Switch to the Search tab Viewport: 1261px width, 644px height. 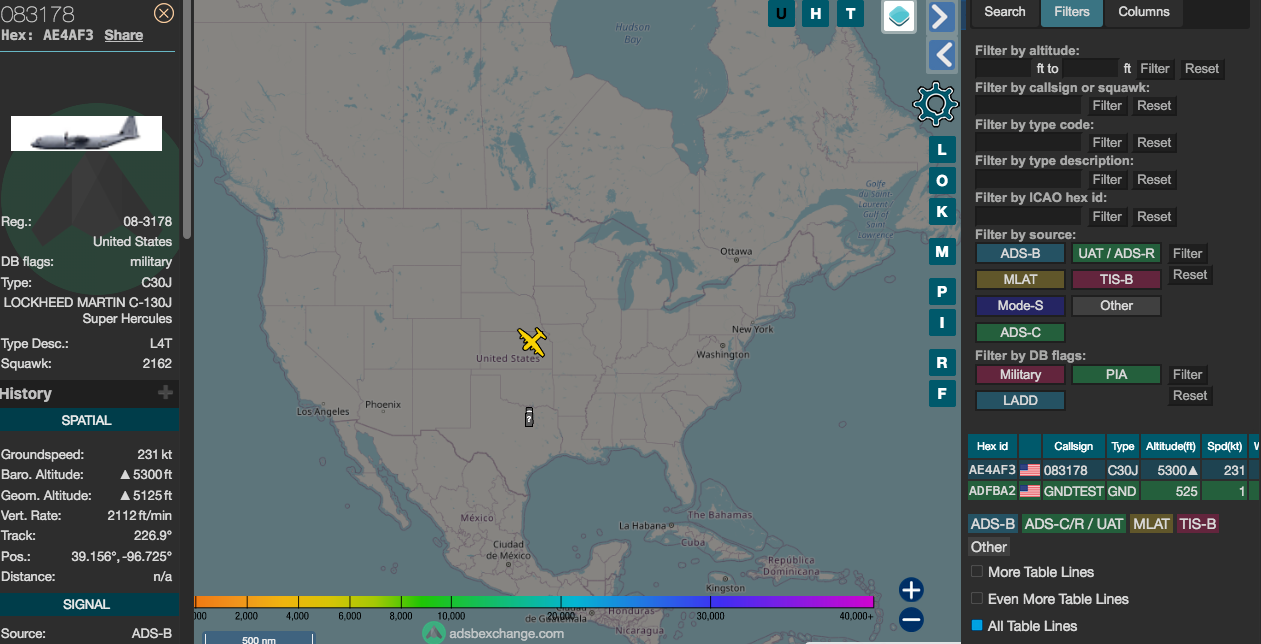(1005, 12)
